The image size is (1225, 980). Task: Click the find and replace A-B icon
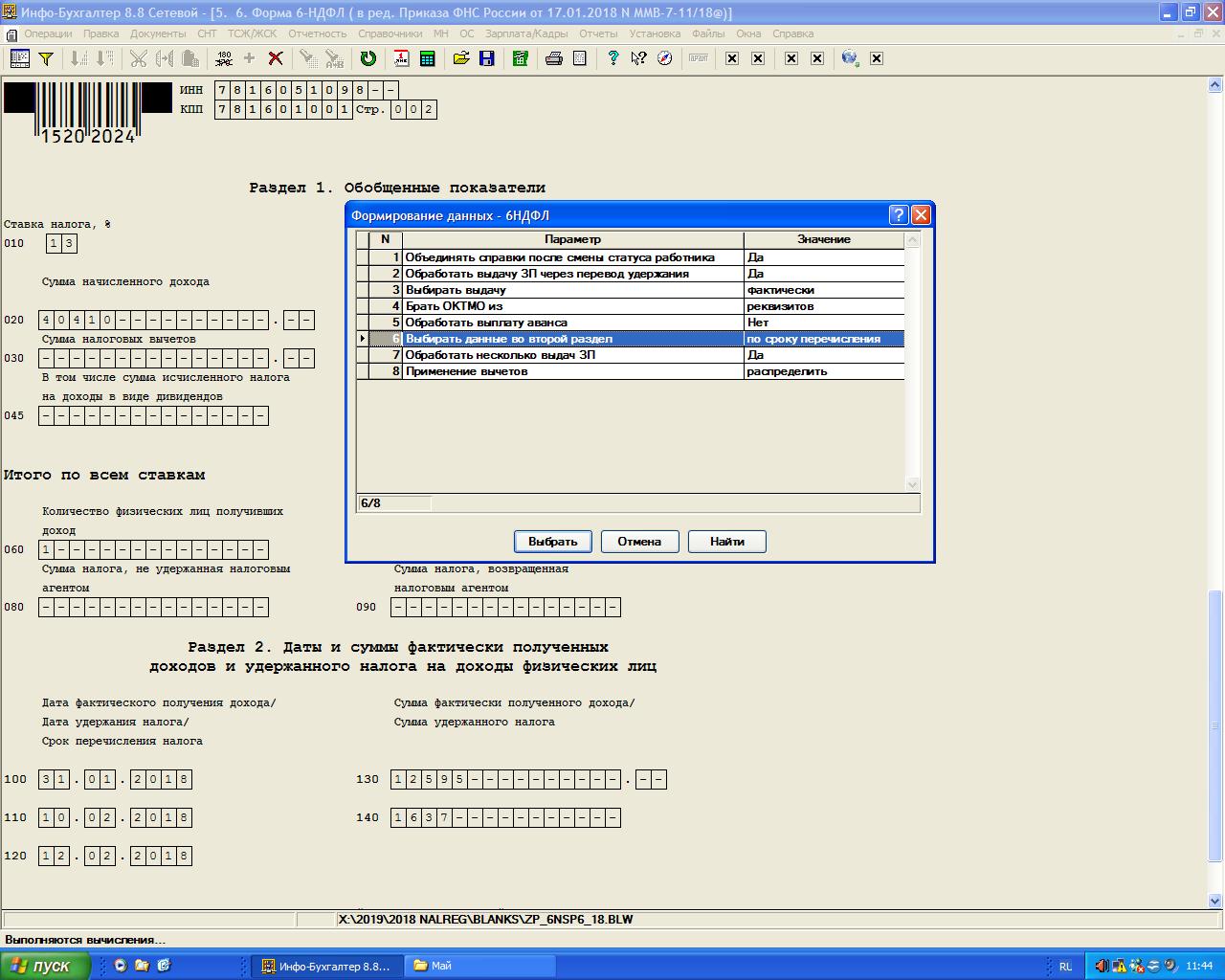coord(334,58)
